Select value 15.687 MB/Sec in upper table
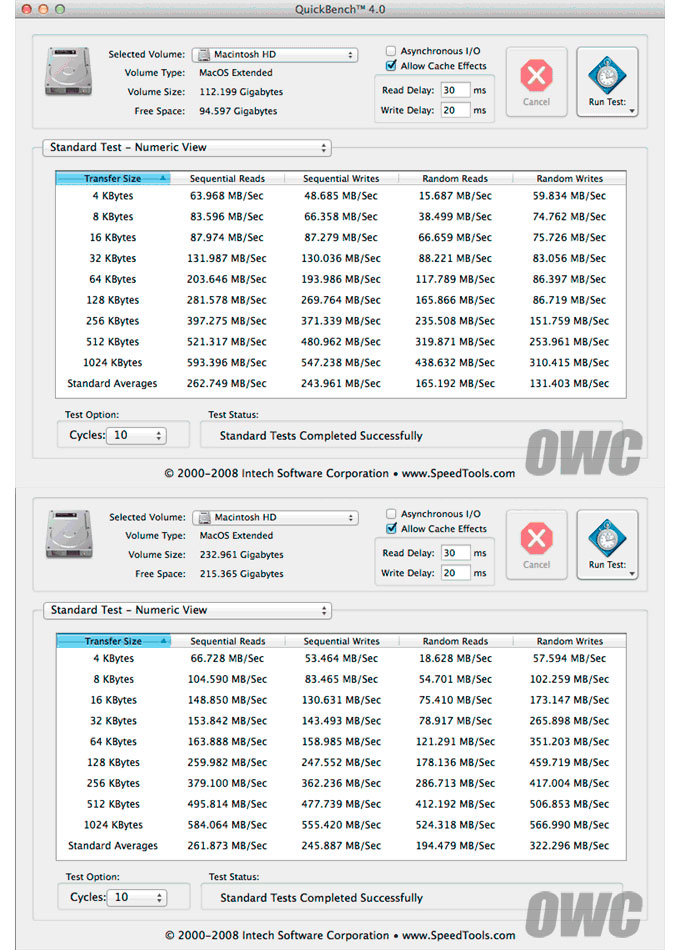 [455, 196]
